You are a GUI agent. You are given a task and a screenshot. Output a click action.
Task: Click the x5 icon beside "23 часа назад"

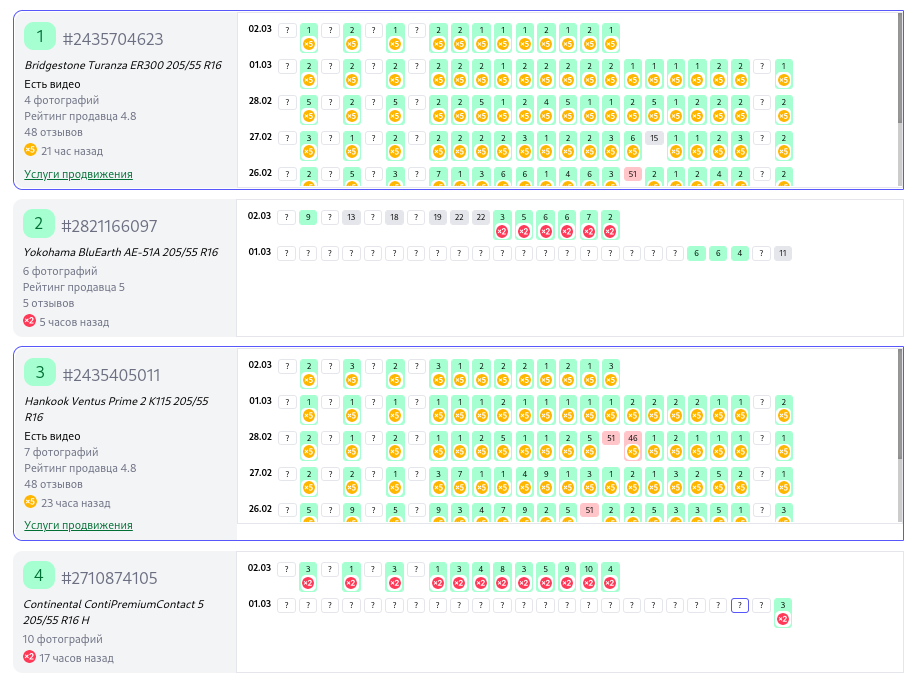(x=30, y=502)
